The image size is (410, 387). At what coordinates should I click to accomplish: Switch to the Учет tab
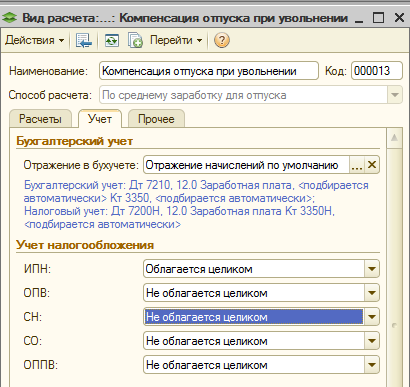100,119
